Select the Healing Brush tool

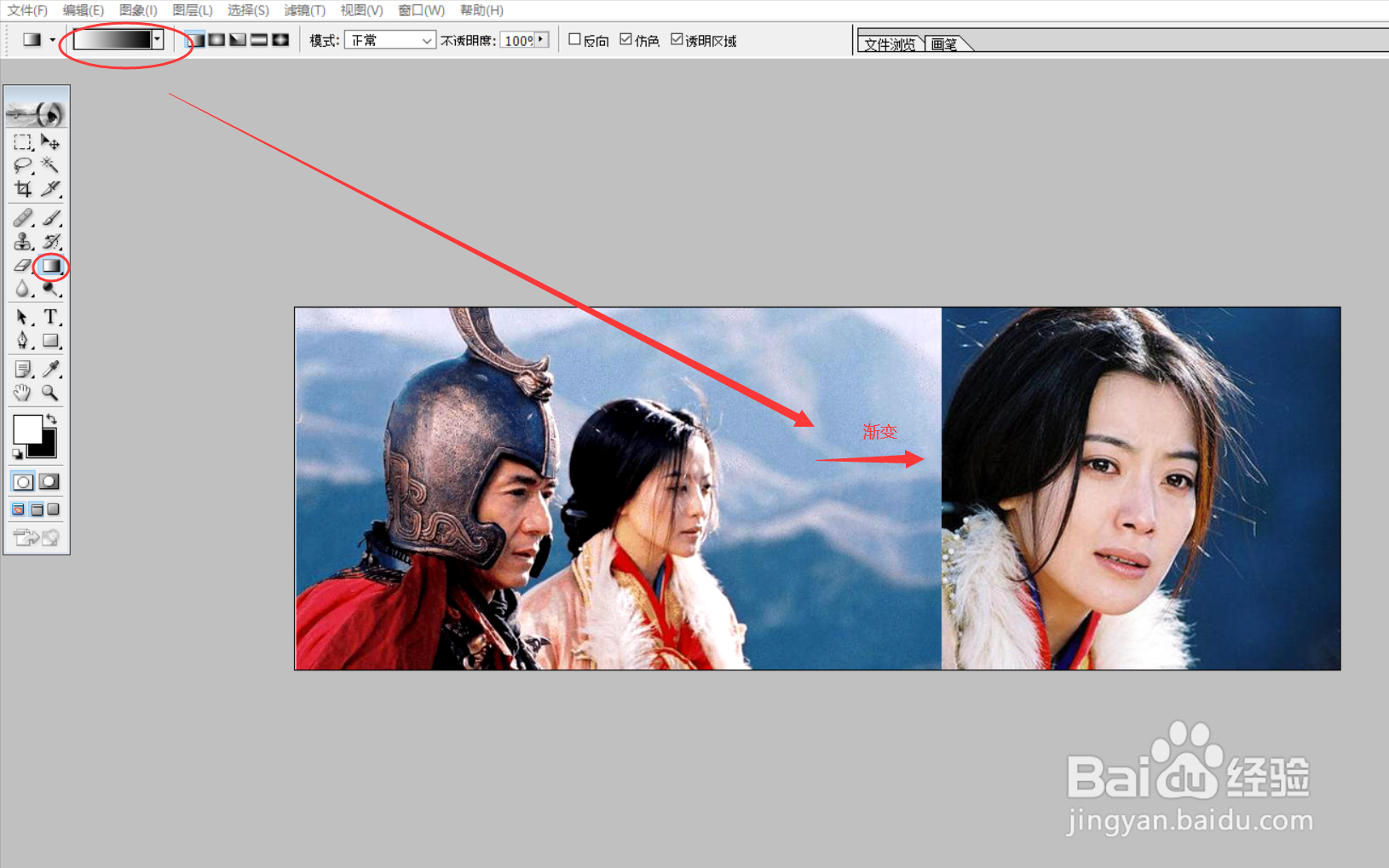(x=23, y=218)
